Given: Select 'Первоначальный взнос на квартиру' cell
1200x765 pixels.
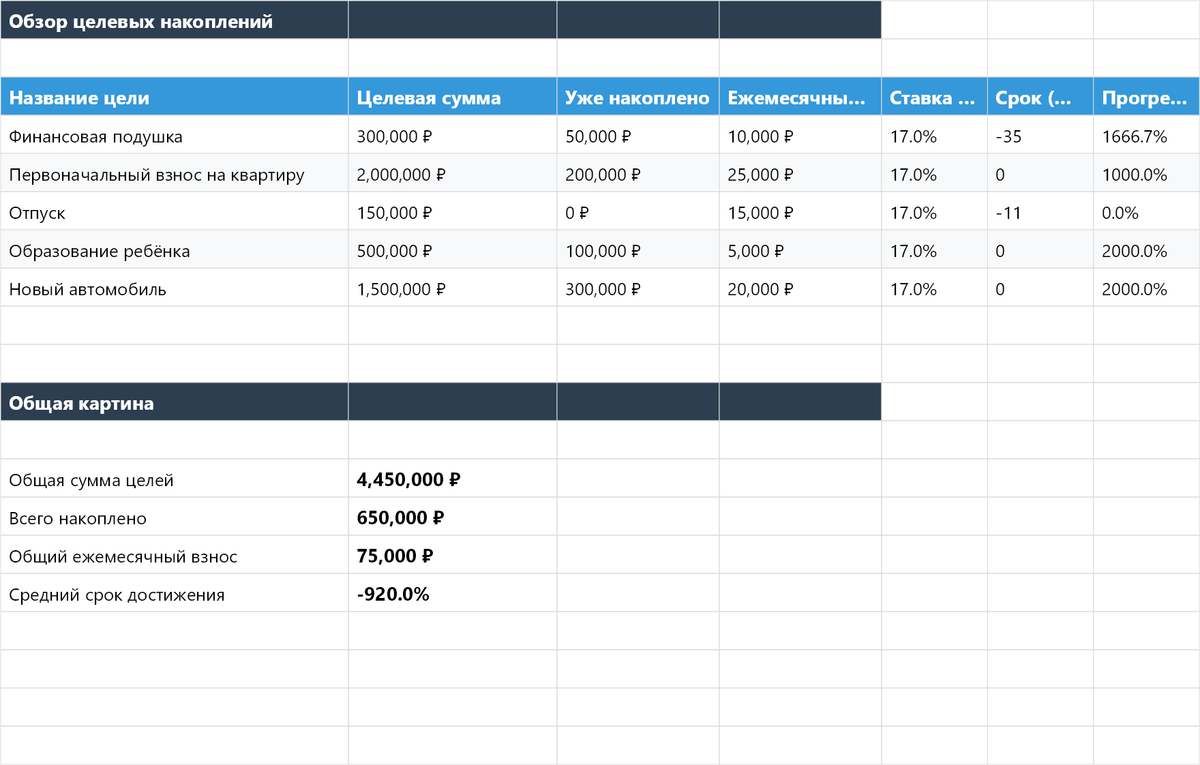Looking at the screenshot, I should [156, 175].
